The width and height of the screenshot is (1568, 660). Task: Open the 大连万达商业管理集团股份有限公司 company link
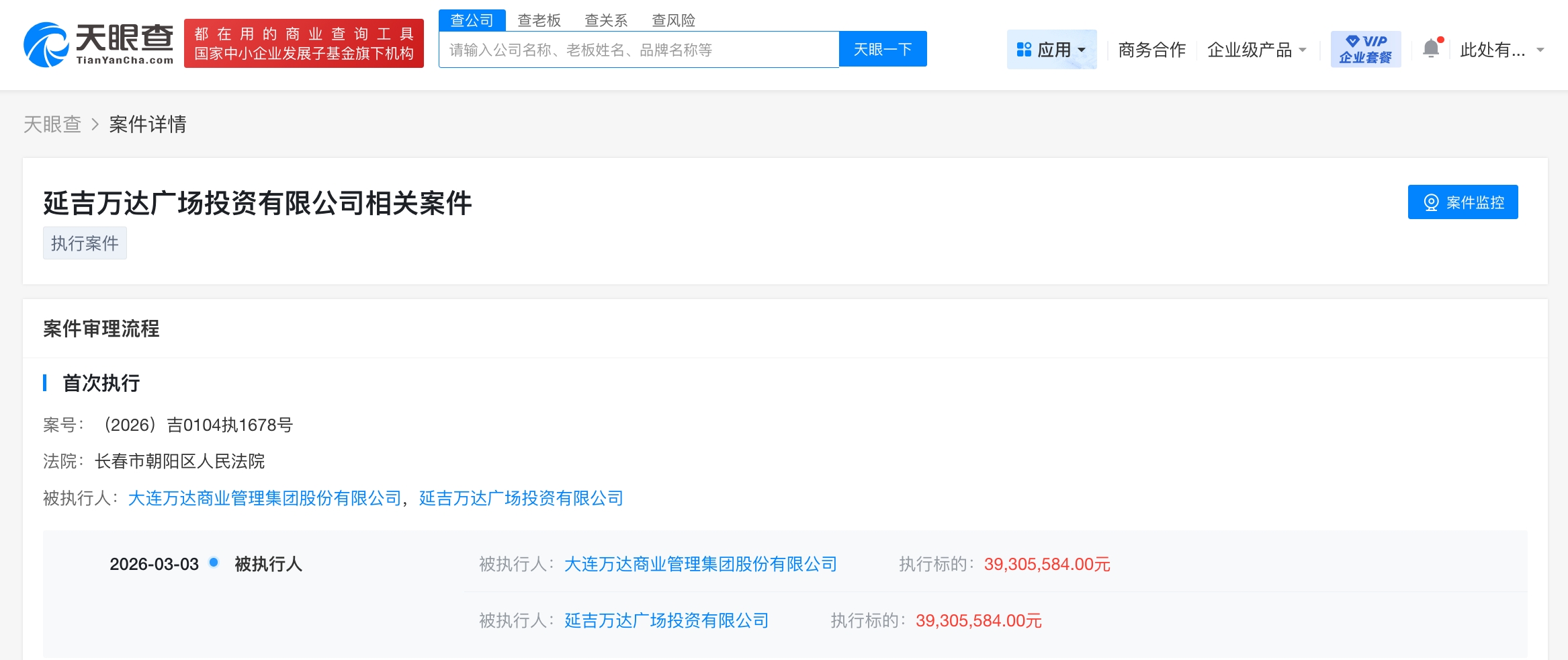point(265,499)
